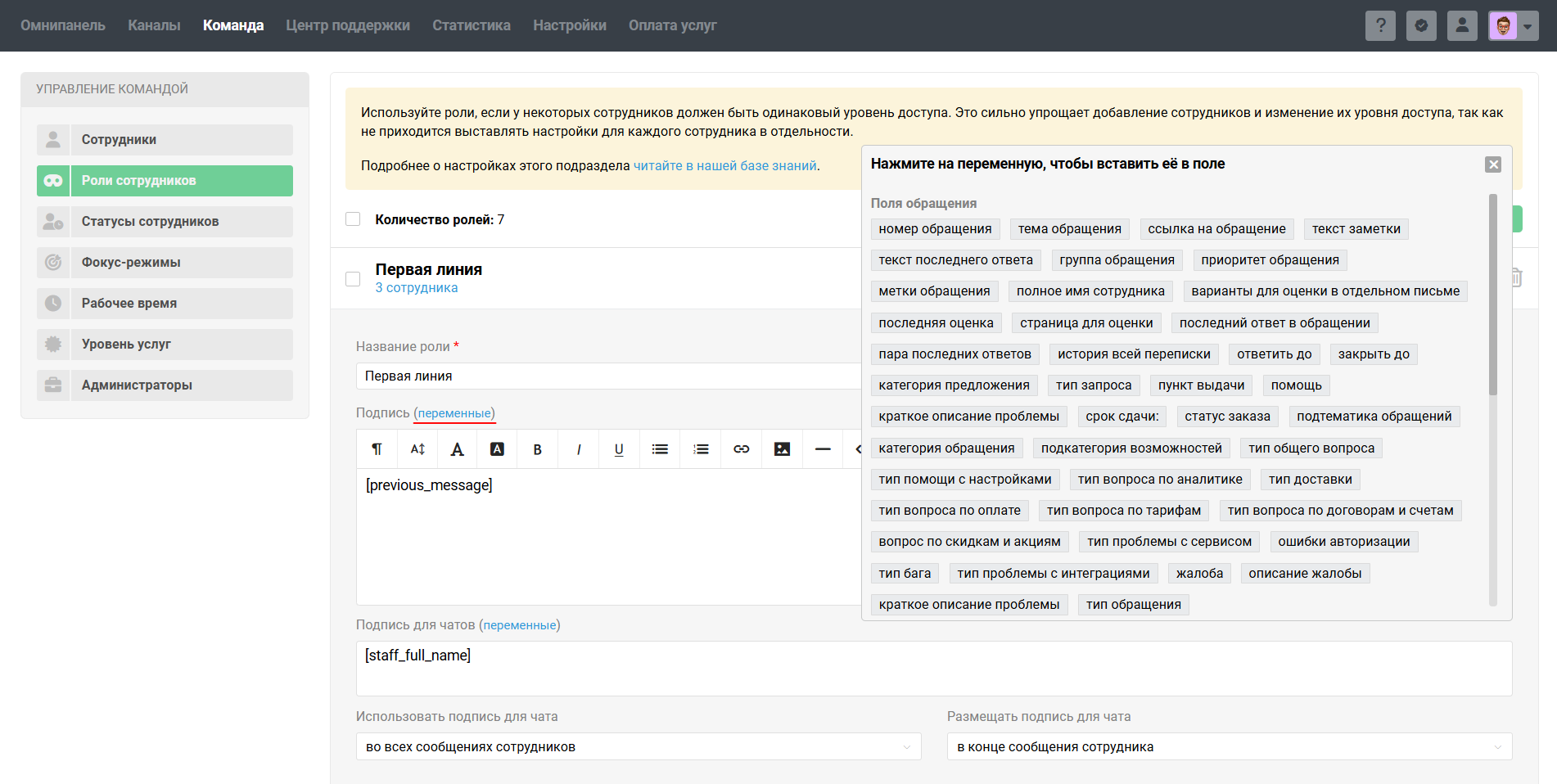Insert a link via the link icon
This screenshot has width=1557, height=784.
tap(742, 449)
